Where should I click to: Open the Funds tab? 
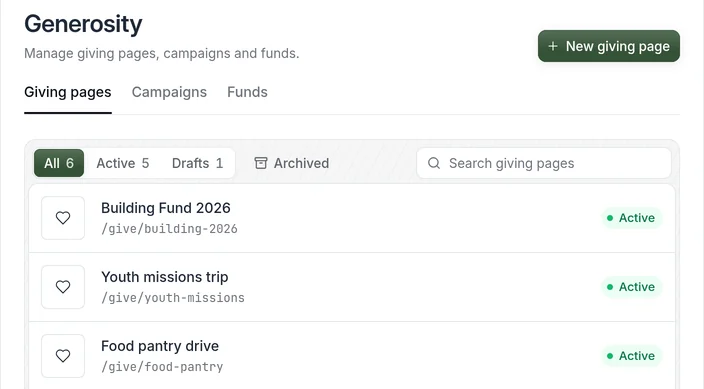click(247, 92)
